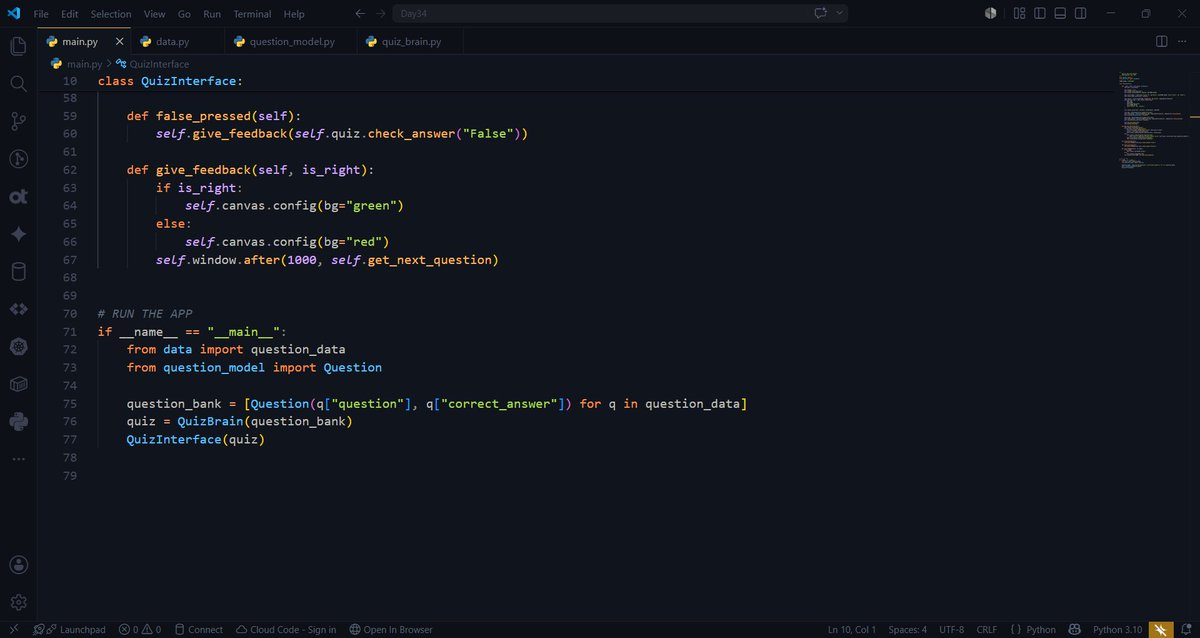Click the notifications bell-slash icon
Viewport: 1200px width, 638px height.
click(1187, 629)
